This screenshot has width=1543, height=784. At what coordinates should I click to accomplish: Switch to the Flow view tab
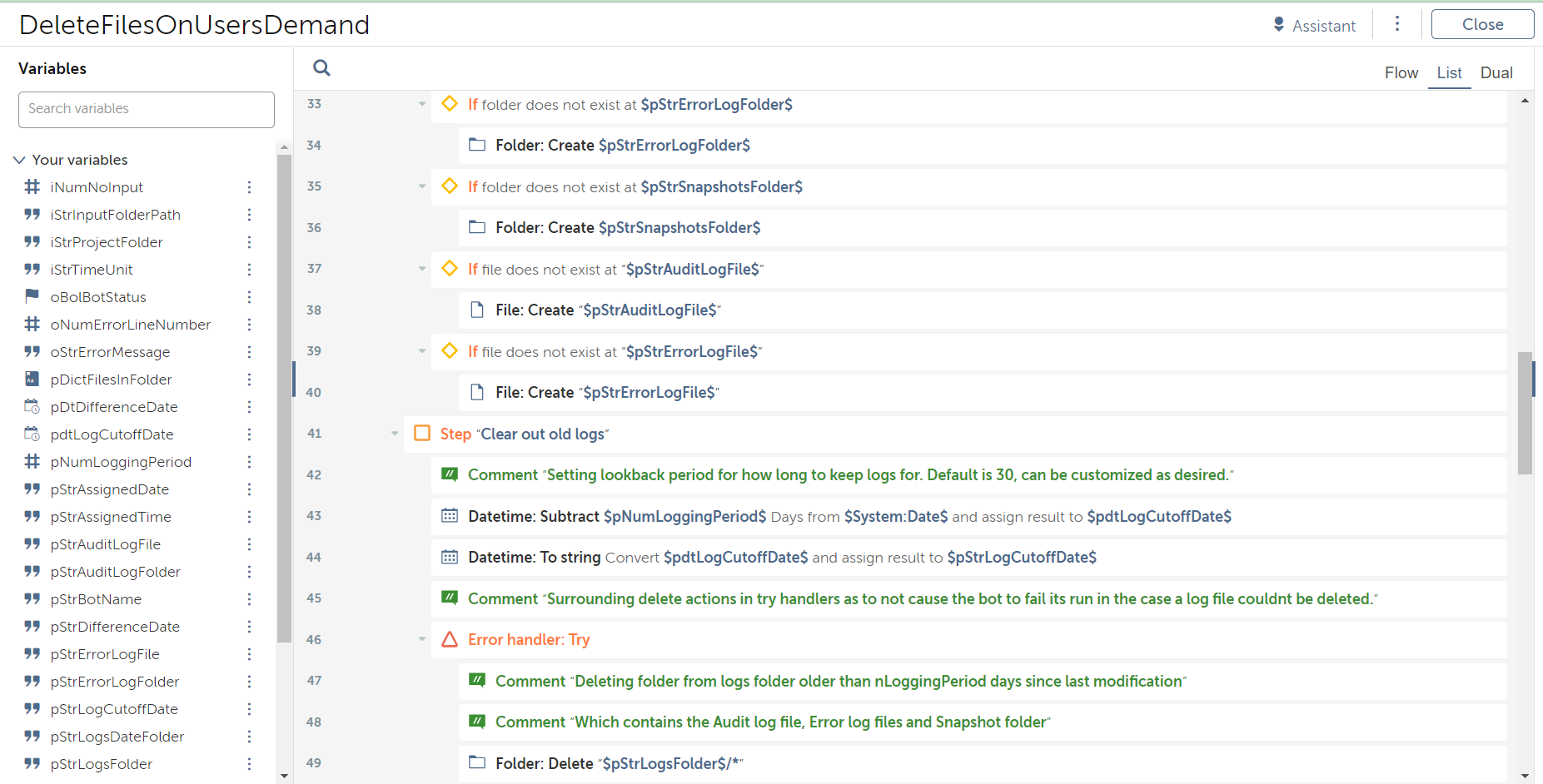(1401, 72)
